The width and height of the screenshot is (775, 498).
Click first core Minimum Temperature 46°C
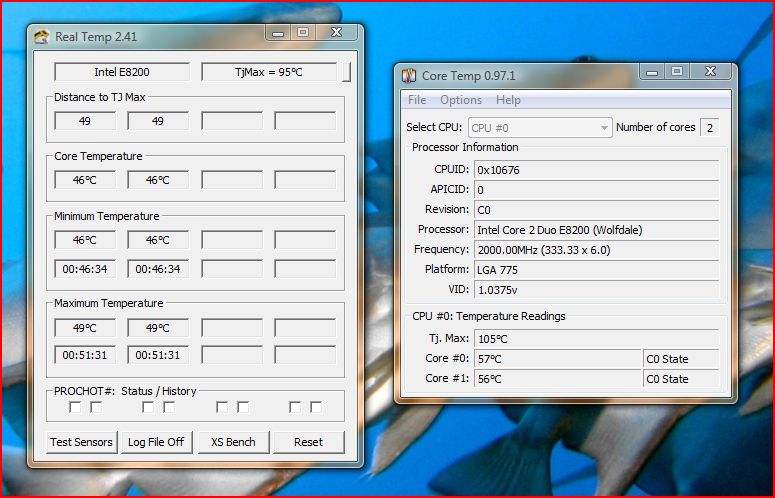point(85,240)
